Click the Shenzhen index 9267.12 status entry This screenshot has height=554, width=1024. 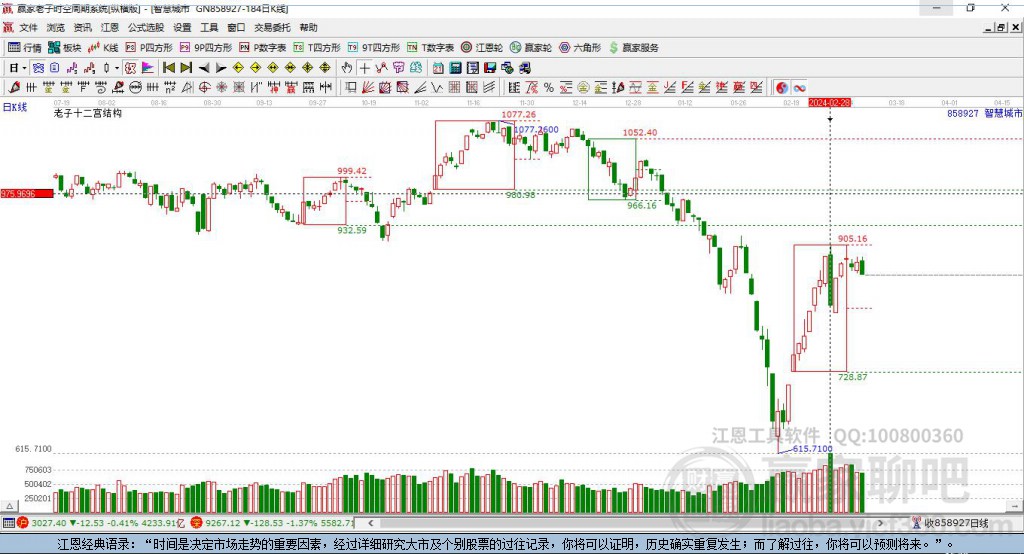point(273,523)
